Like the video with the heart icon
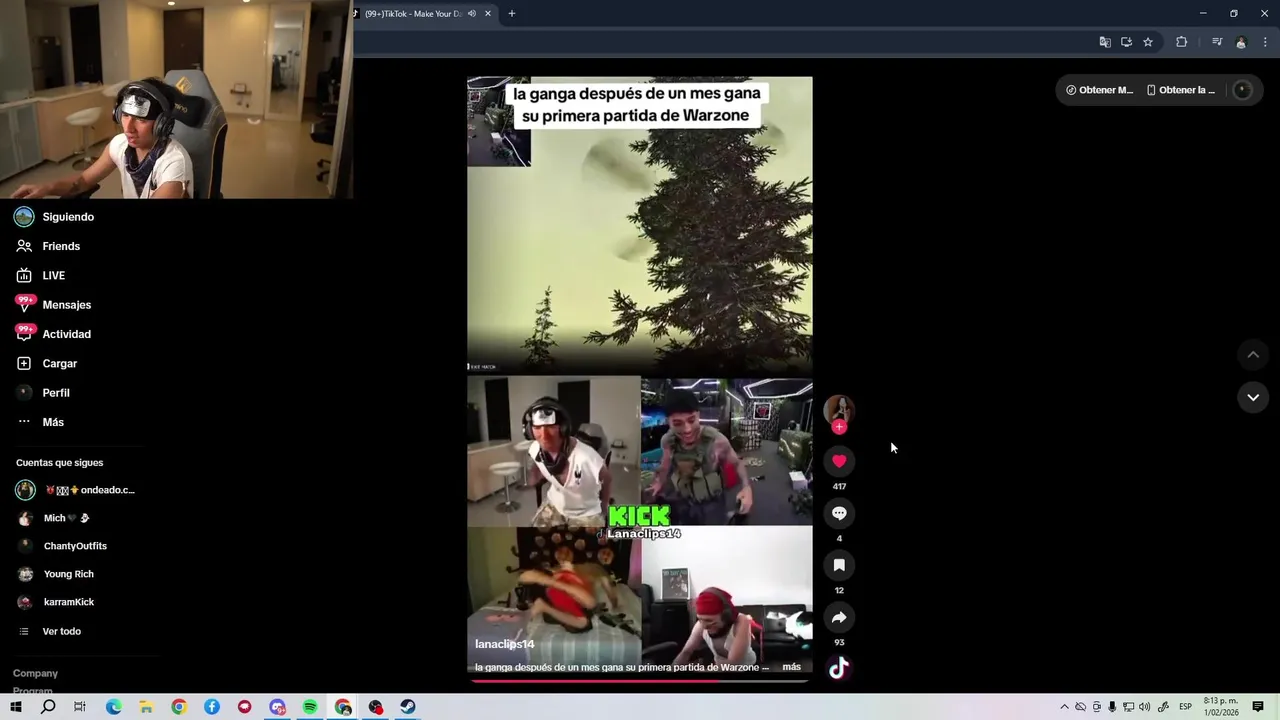Image resolution: width=1280 pixels, height=720 pixels. pyautogui.click(x=839, y=461)
